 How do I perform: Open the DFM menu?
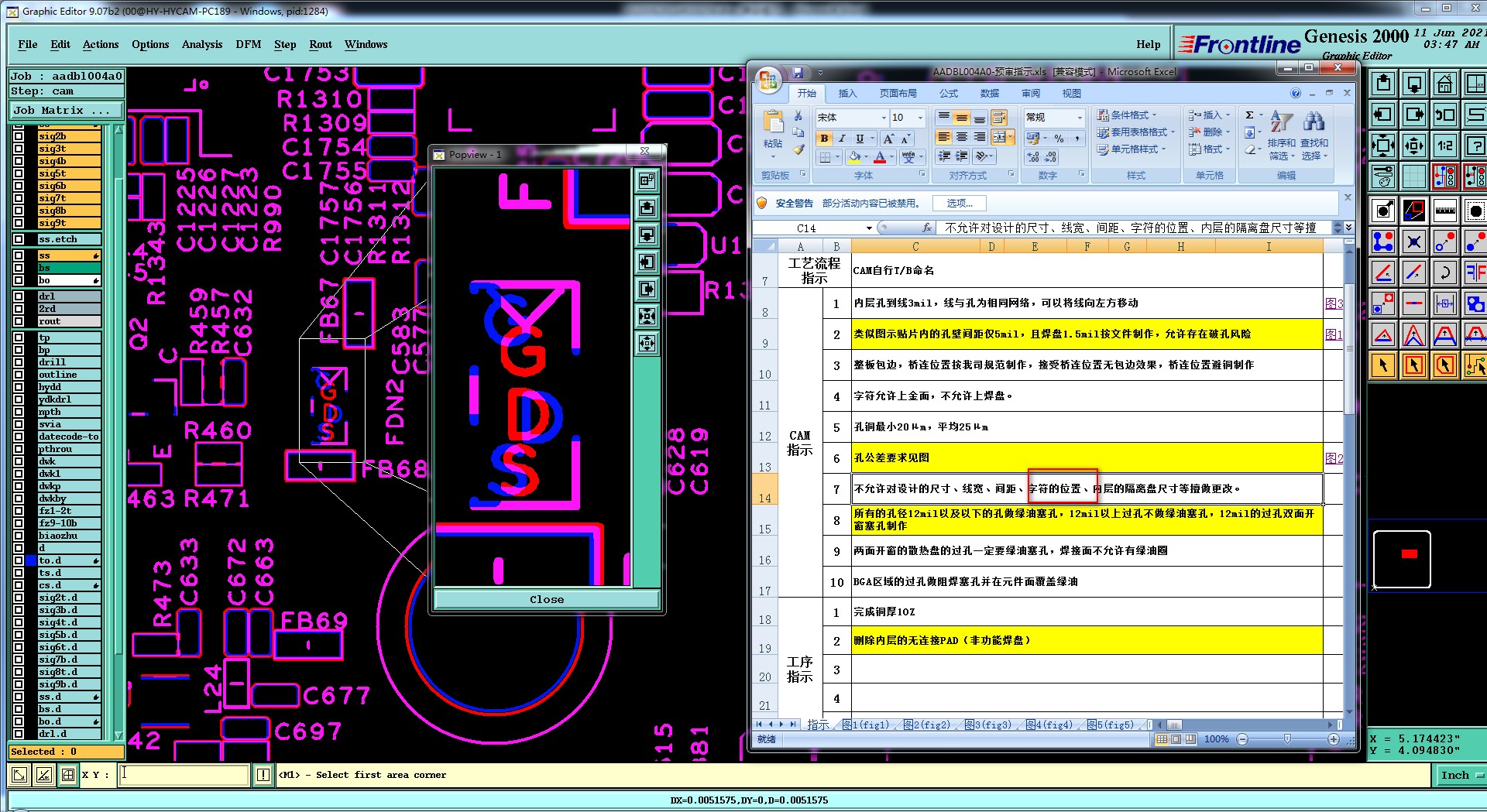249,45
